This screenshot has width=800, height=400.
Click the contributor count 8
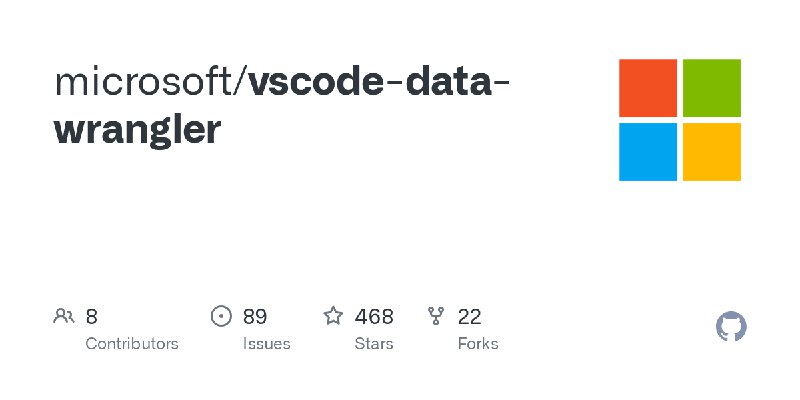coord(91,317)
